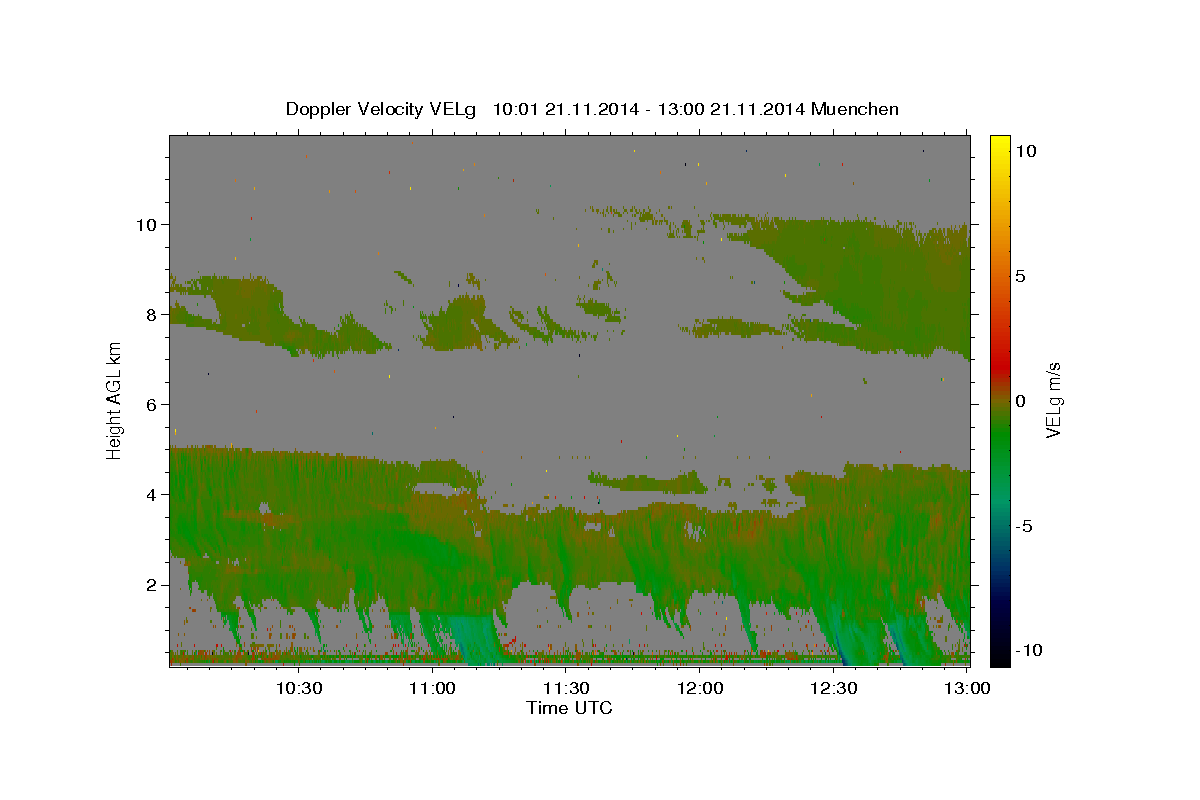Click the 12:00 time tick label
Image resolution: width=1200 pixels, height=800 pixels.
700,688
